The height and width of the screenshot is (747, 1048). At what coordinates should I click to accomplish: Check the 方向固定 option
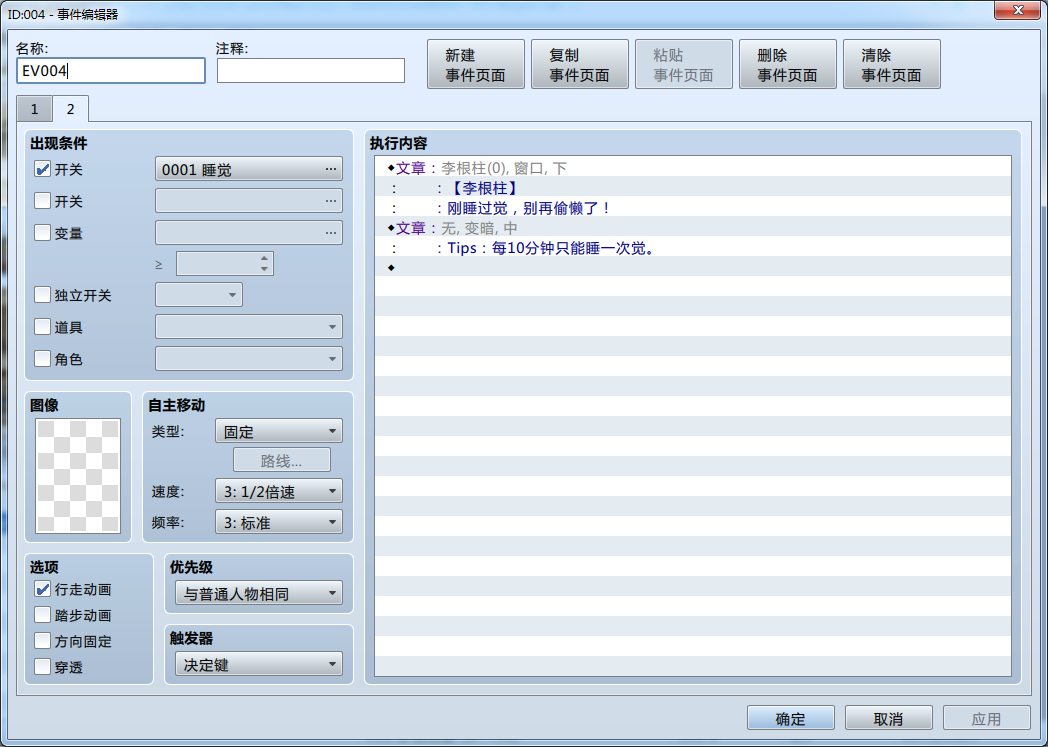pos(42,641)
